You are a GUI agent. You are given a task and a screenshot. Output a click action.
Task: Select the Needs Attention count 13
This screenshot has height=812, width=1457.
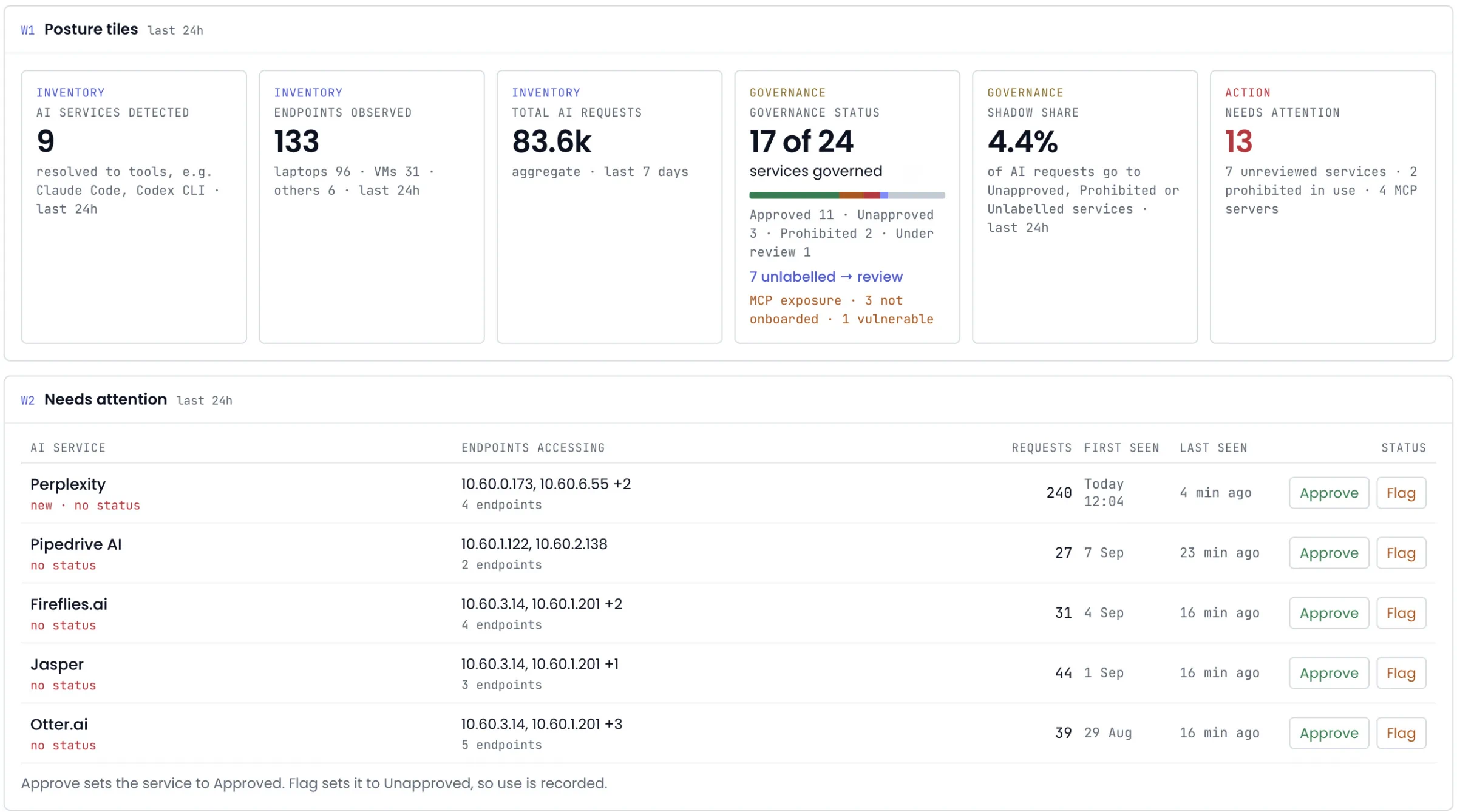(1238, 141)
